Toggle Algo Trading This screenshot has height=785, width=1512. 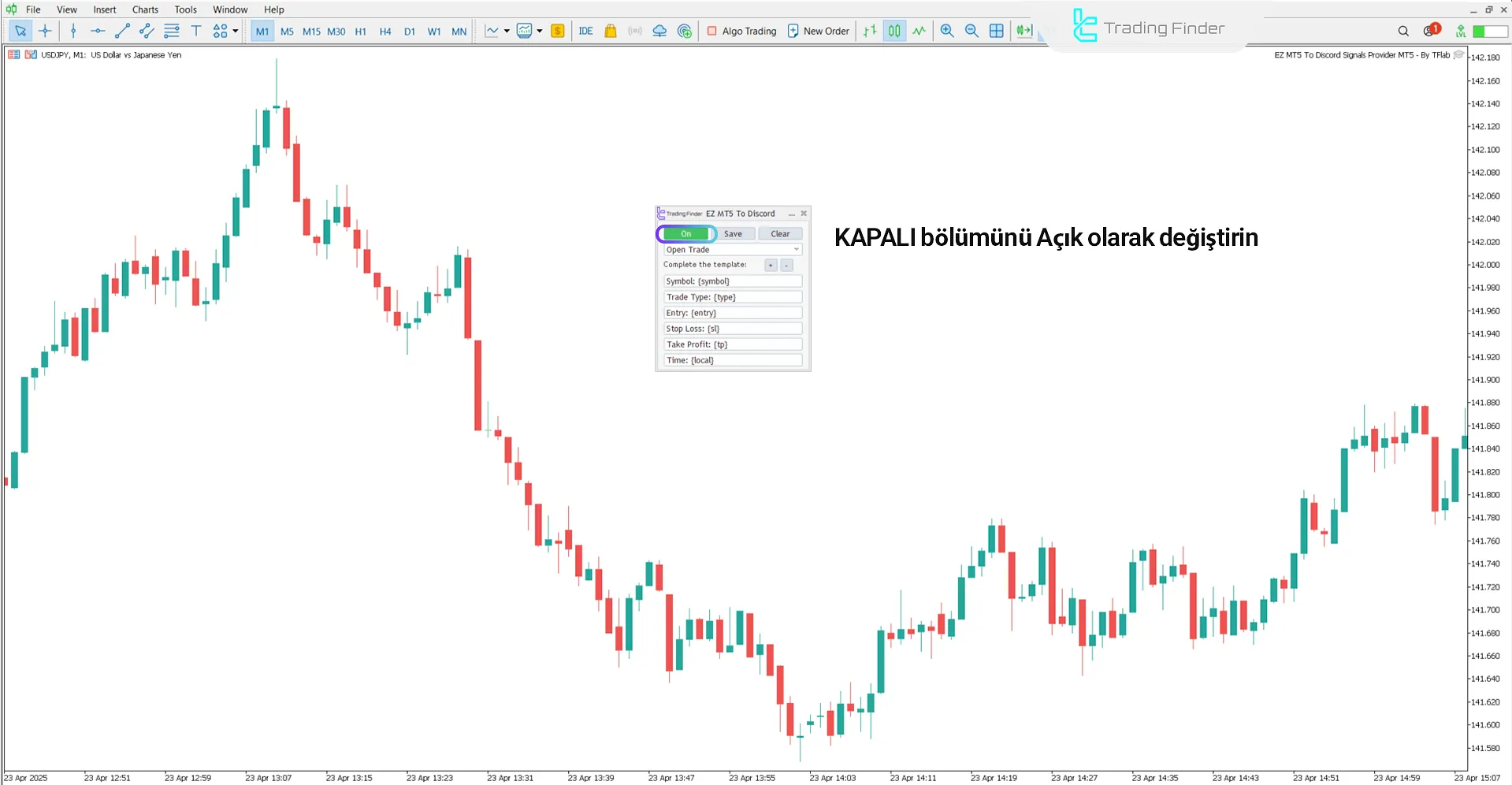[741, 31]
